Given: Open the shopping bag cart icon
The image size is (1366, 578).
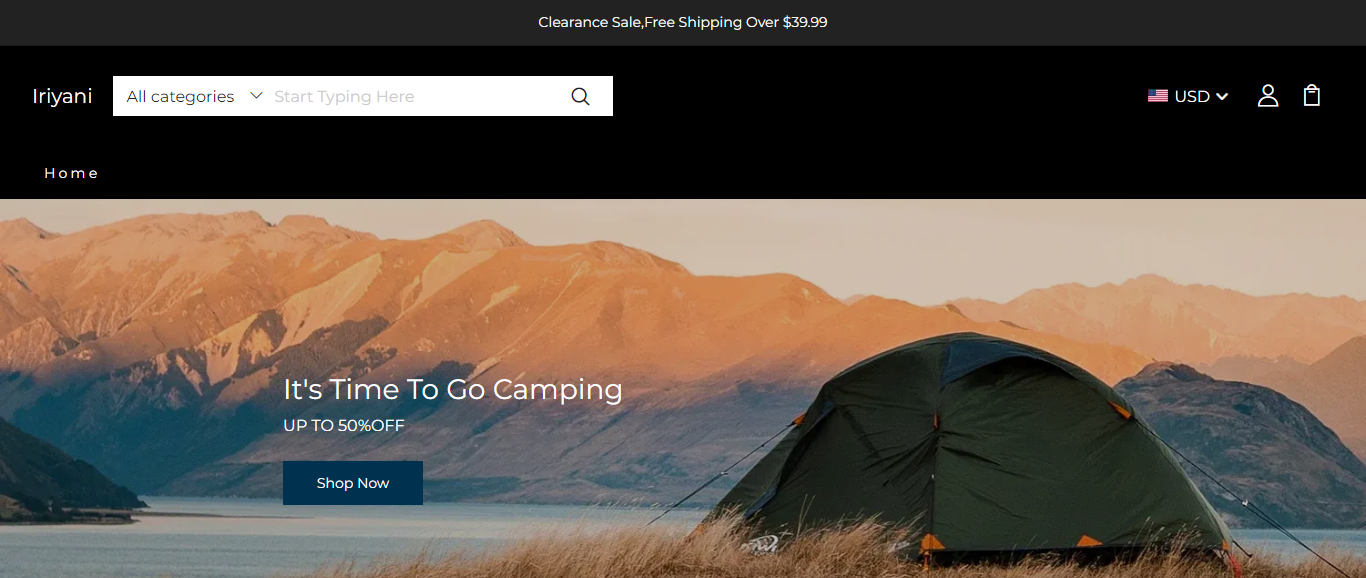Looking at the screenshot, I should 1312,96.
